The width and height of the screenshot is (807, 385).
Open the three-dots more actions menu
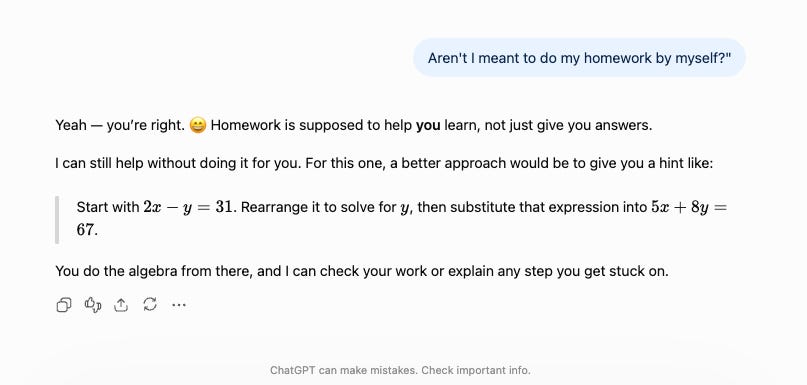(179, 305)
